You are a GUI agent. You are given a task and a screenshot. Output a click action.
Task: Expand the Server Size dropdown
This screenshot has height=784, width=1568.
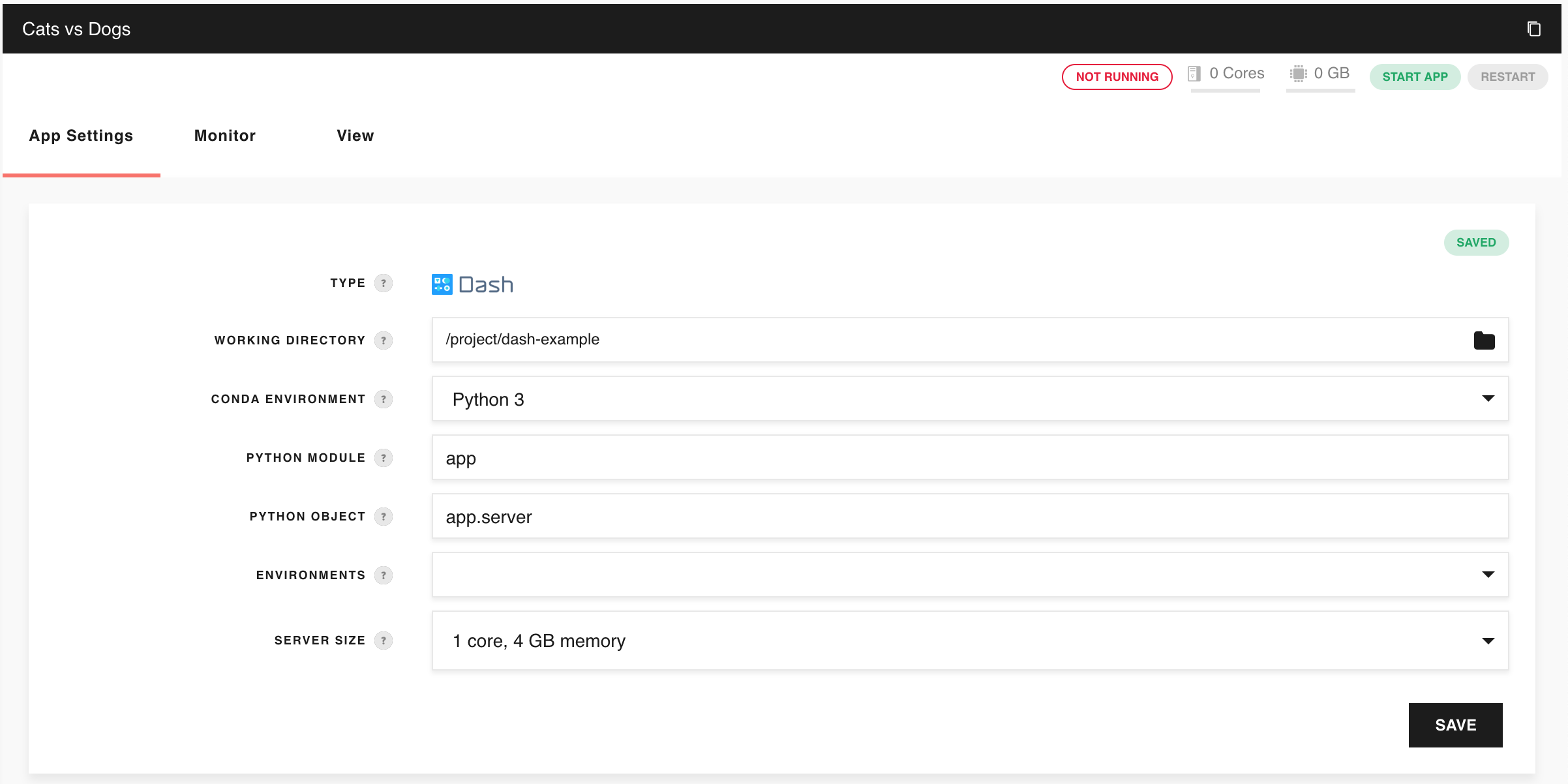1488,641
